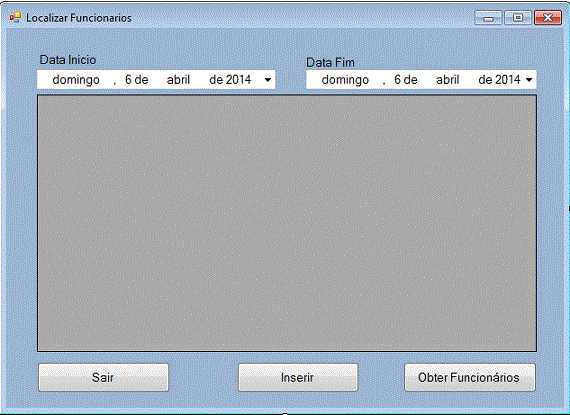Minimize the Localizar Funcionarios window
Screen dimensions: 570x415
point(488,18)
